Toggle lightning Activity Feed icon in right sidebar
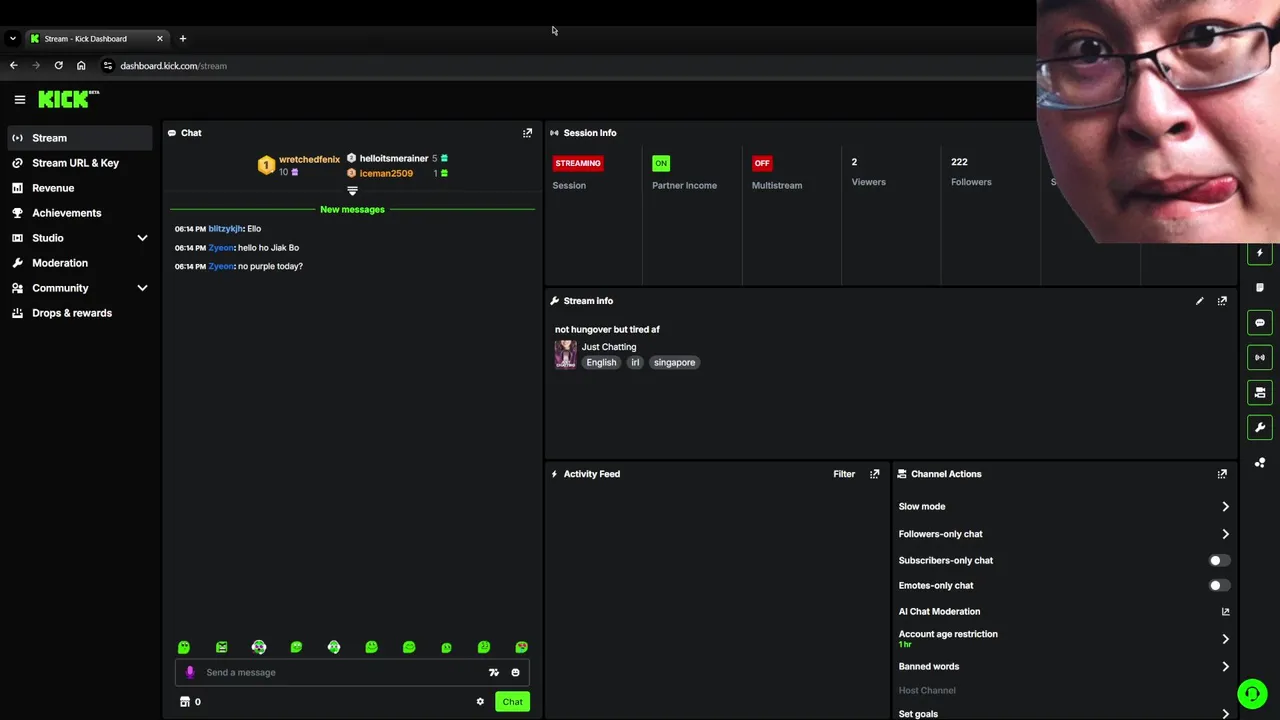The width and height of the screenshot is (1280, 720). [x=1260, y=253]
